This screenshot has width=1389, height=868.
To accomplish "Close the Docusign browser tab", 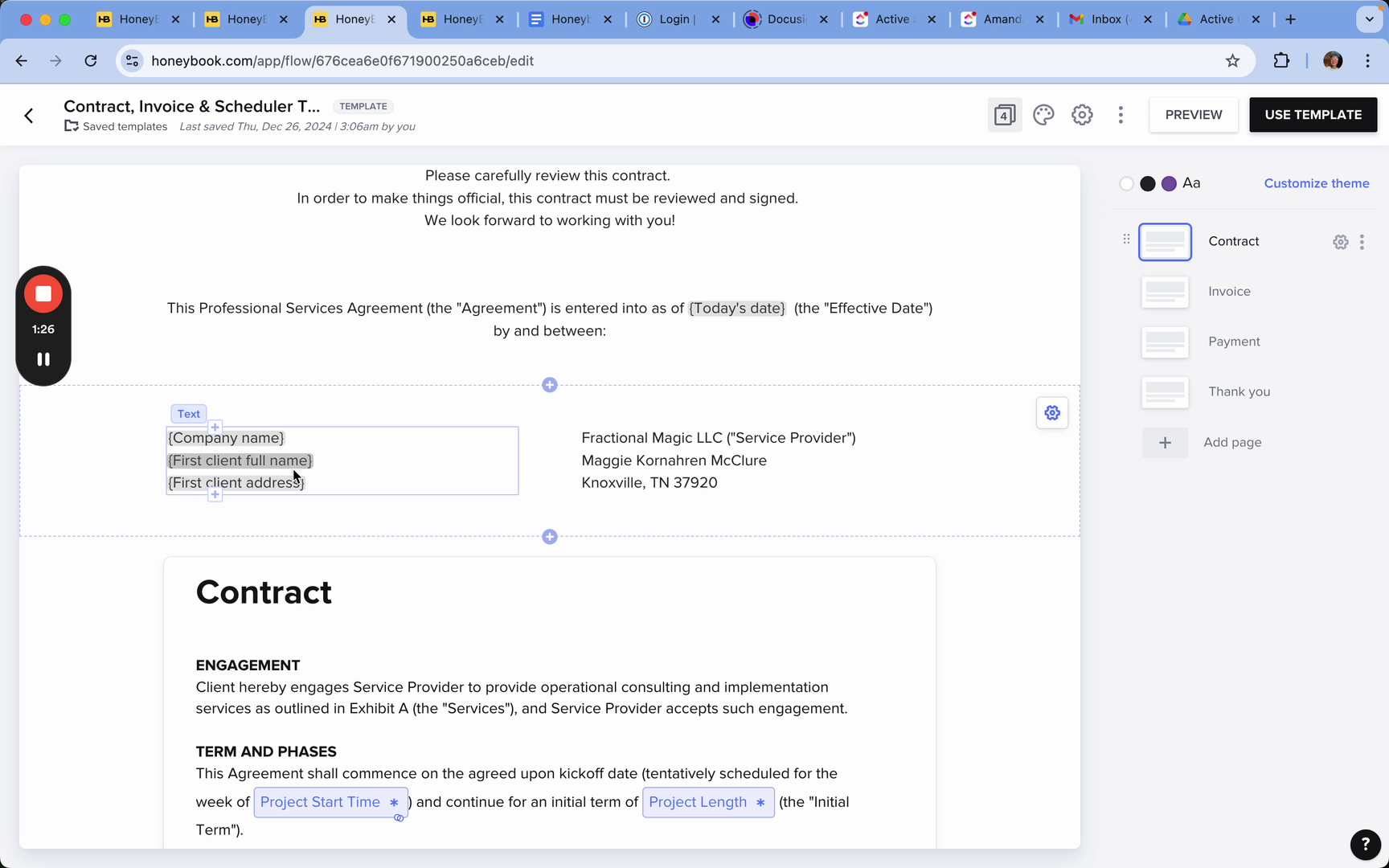I will pos(824,19).
